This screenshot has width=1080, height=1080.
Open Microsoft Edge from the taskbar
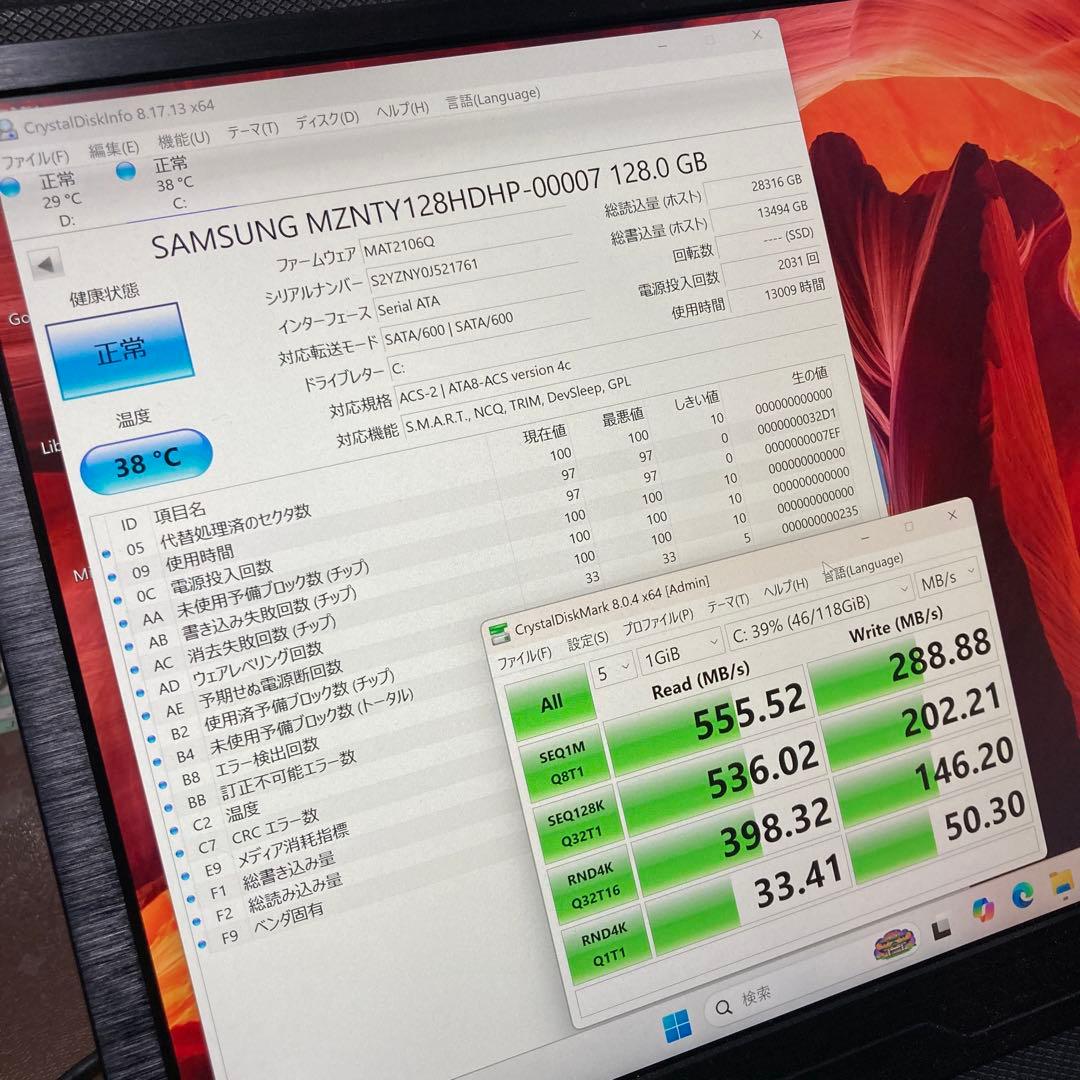pyautogui.click(x=1023, y=894)
